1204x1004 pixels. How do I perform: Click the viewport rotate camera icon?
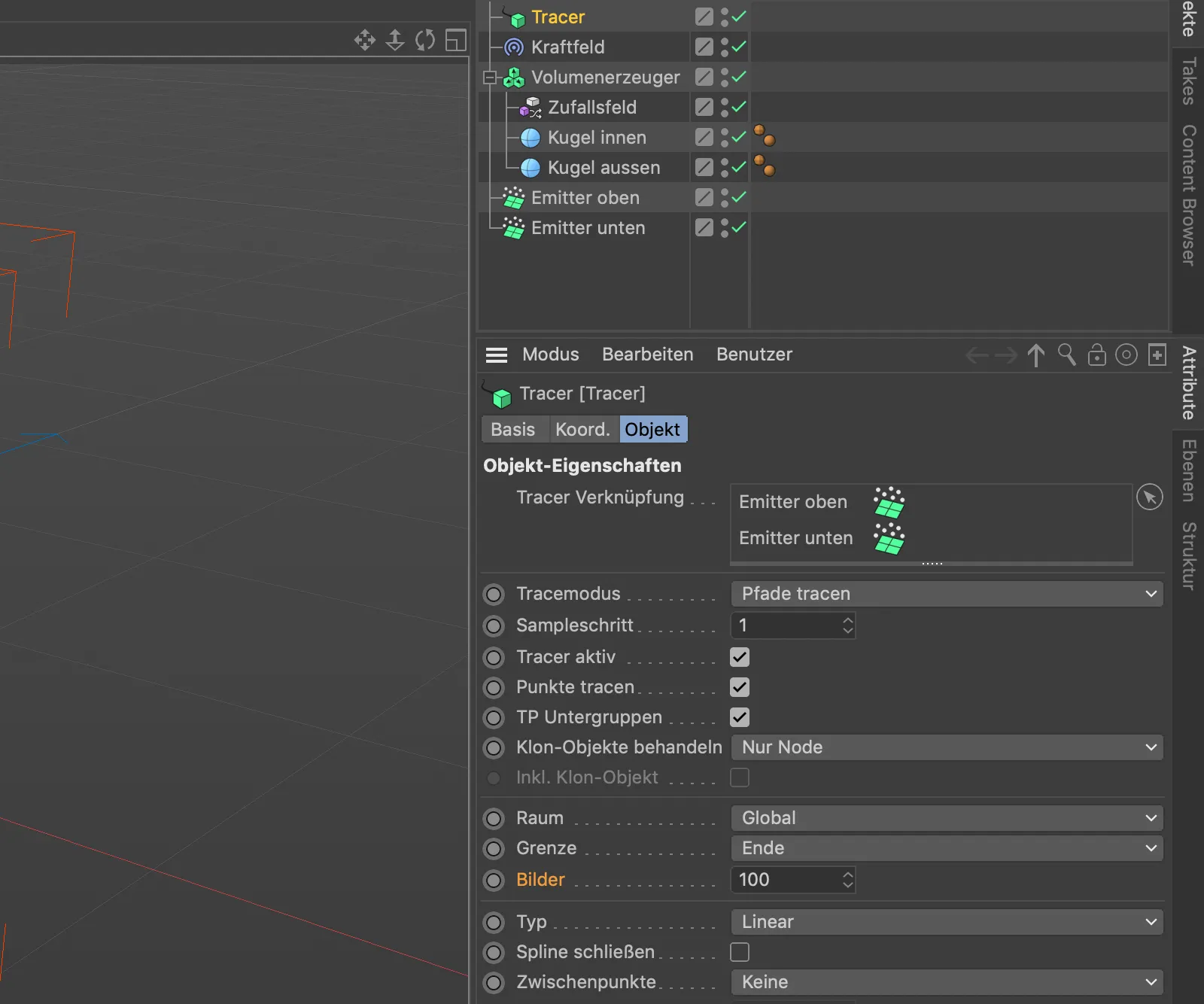(425, 40)
